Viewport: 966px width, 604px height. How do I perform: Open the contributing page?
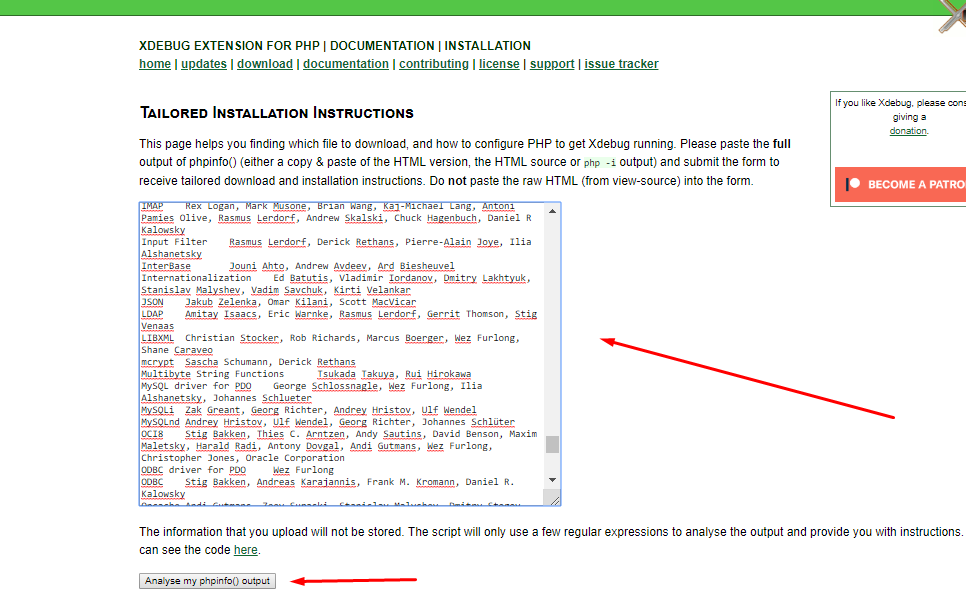coord(434,64)
